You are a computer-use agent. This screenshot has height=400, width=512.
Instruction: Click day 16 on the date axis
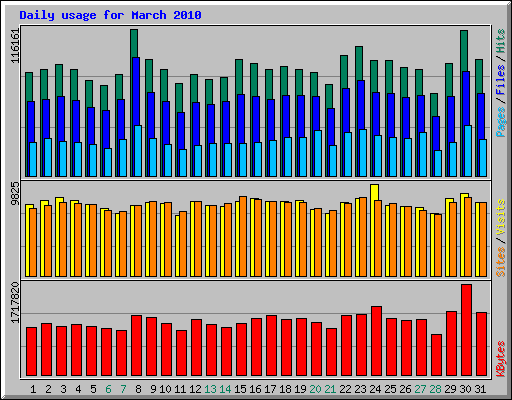[x=255, y=389]
